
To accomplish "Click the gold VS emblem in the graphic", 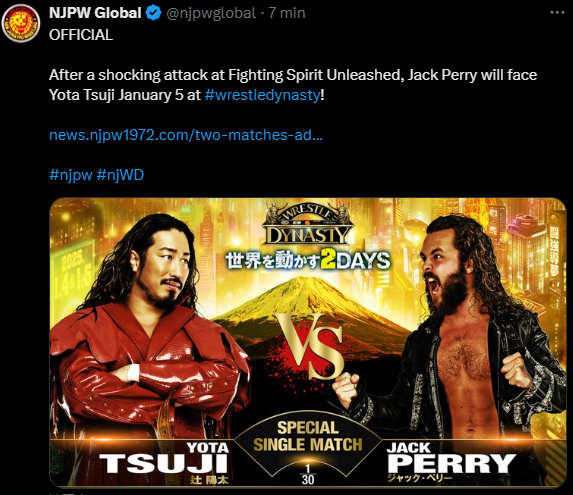I will click(311, 346).
